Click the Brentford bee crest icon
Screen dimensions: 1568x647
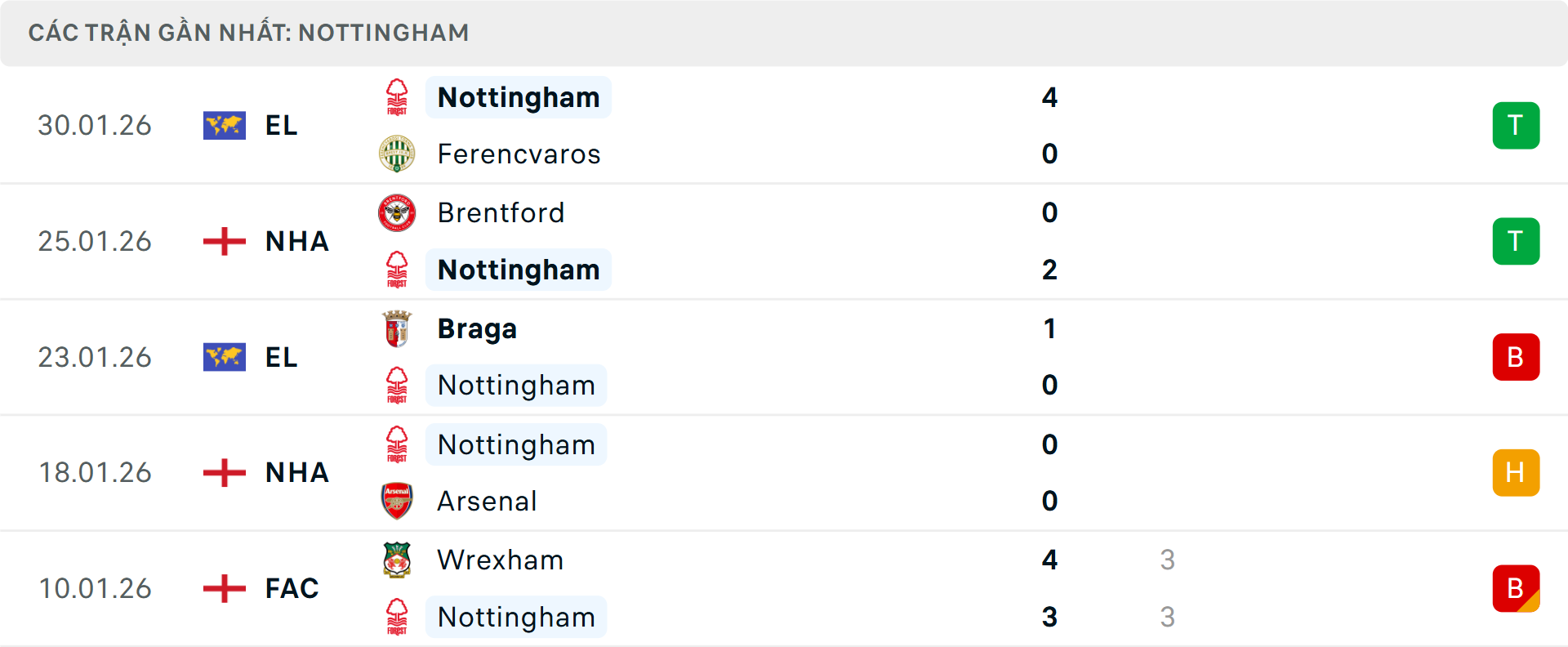(x=397, y=212)
